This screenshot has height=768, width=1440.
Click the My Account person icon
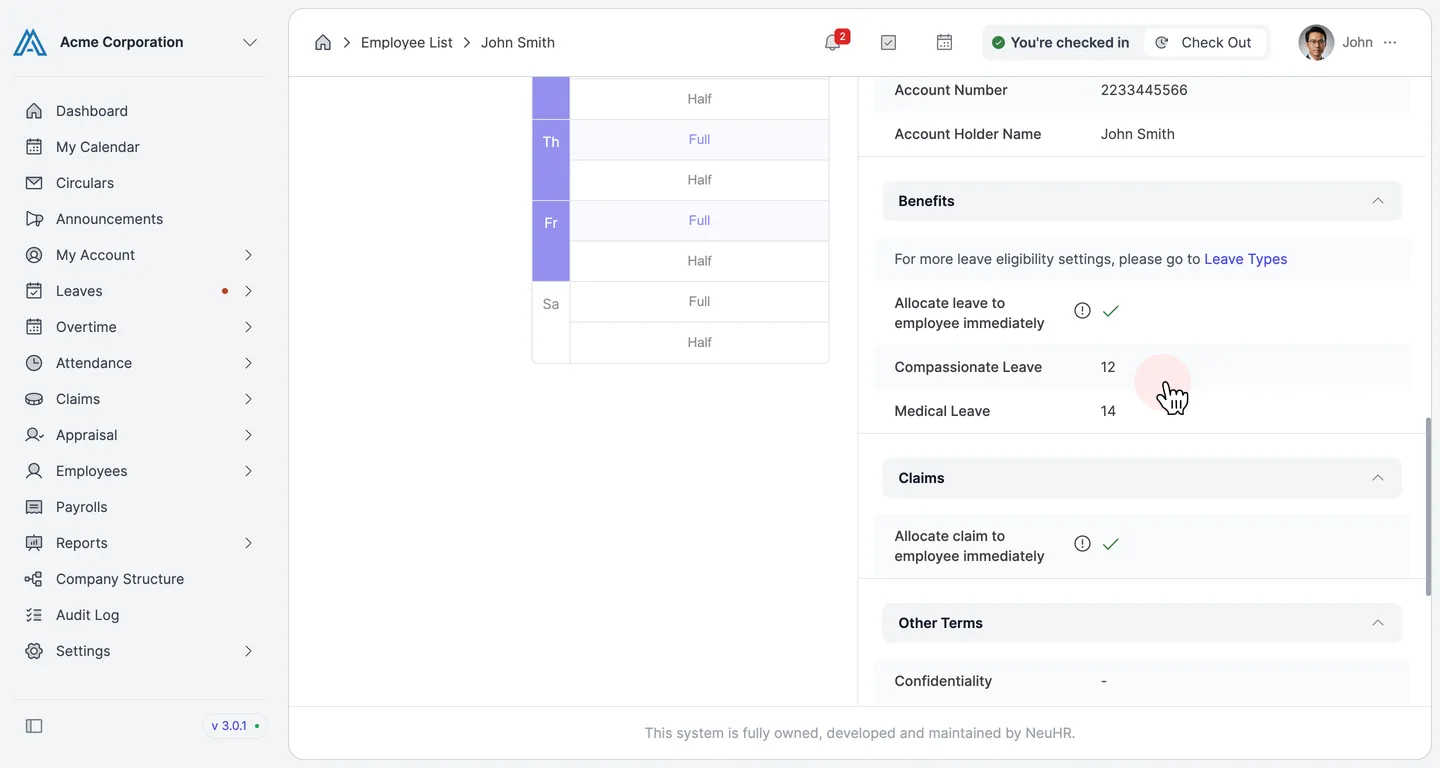point(34,255)
